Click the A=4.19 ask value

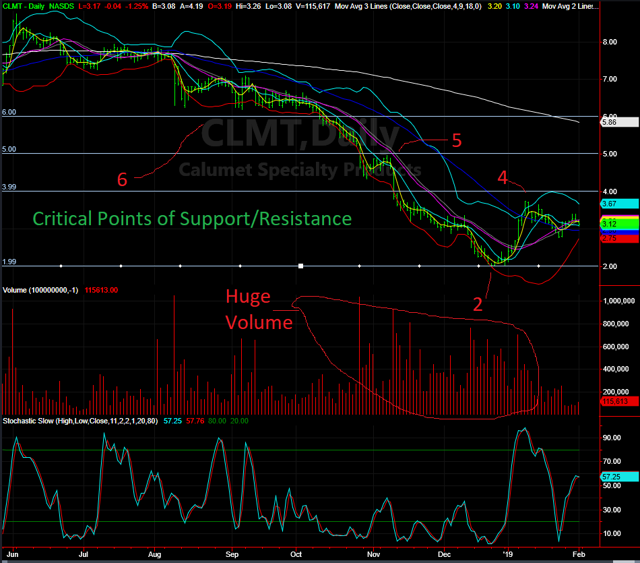tap(191, 6)
